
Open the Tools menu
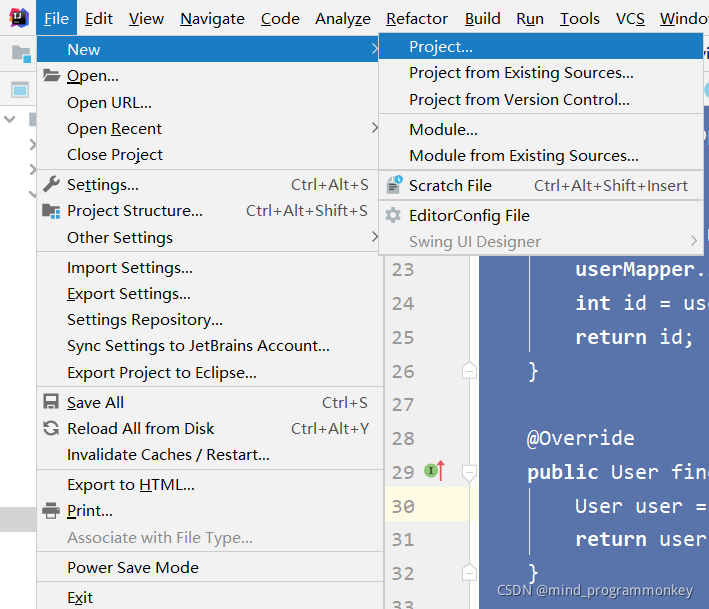point(580,19)
